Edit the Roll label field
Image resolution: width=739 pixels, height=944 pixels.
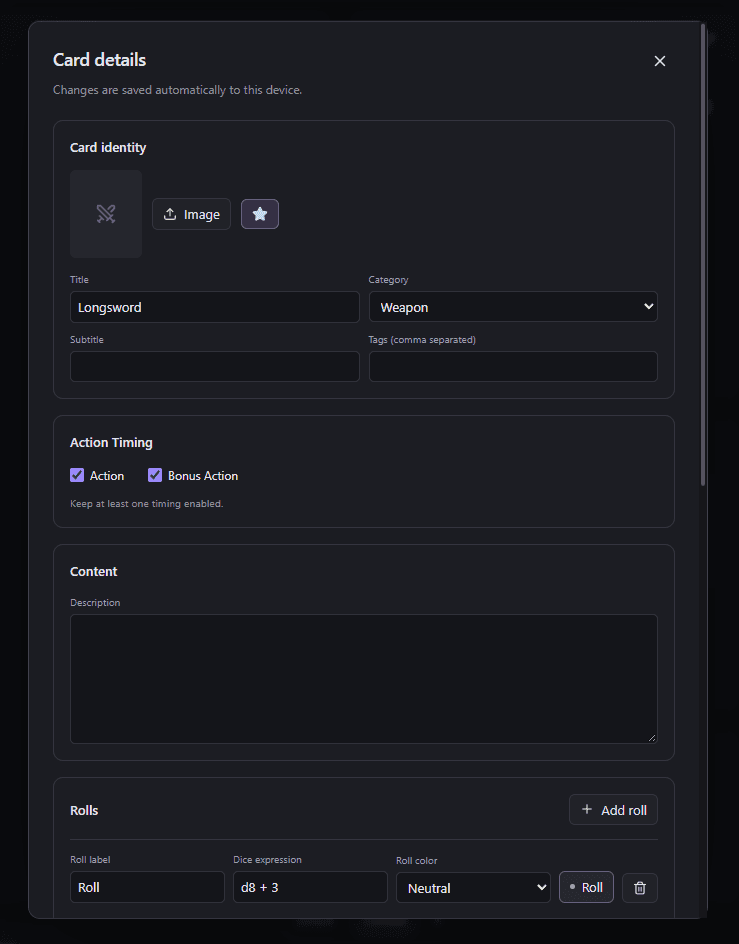pos(147,887)
